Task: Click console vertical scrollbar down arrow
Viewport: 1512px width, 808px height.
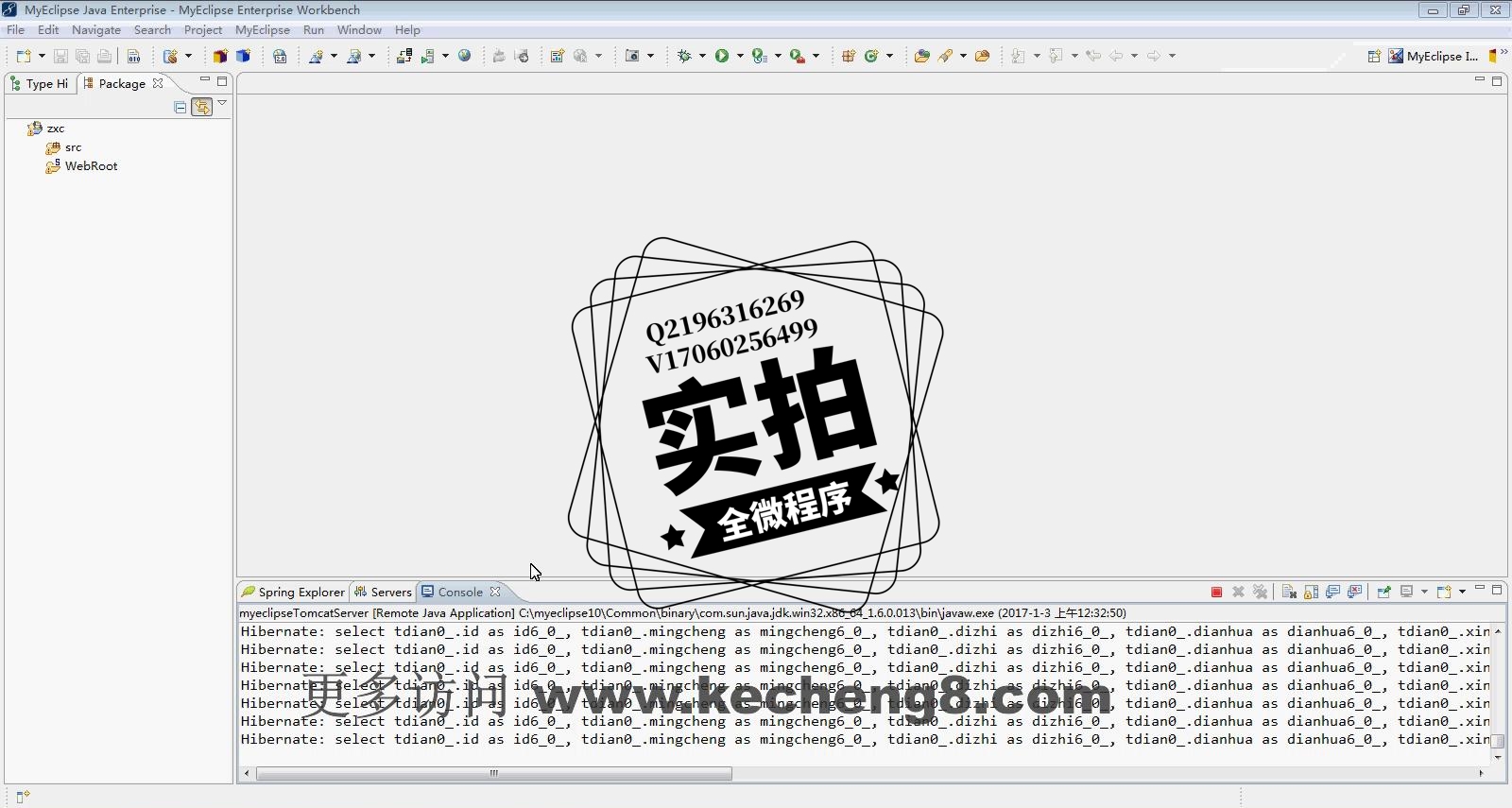Action: click(1498, 757)
